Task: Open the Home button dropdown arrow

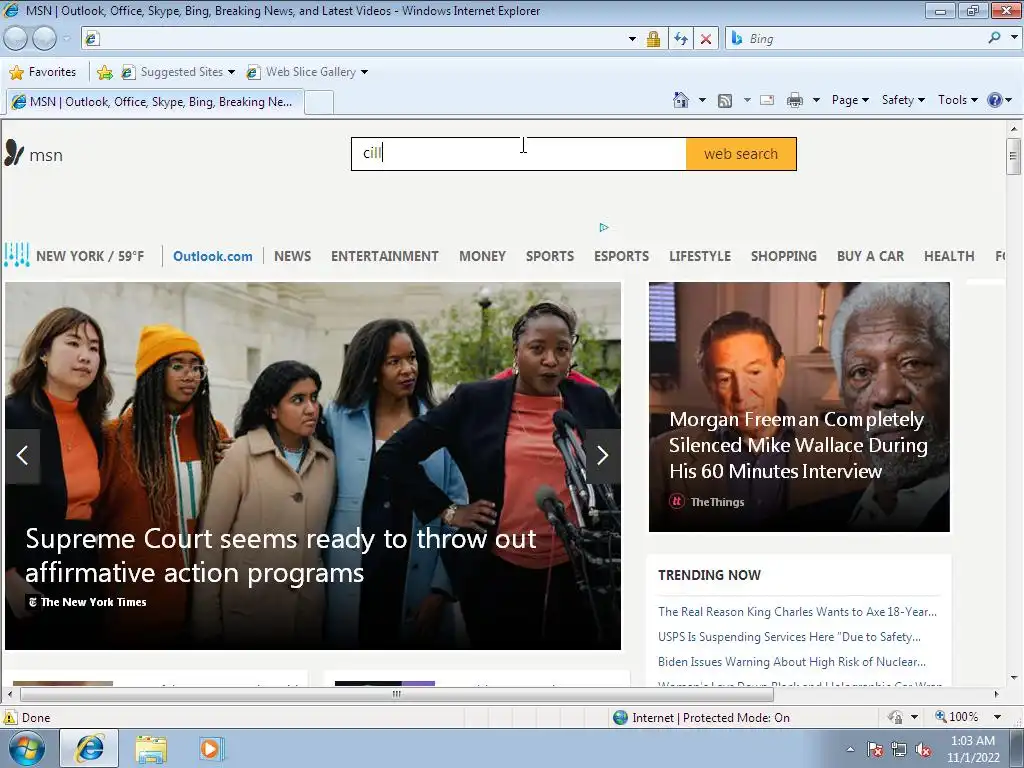Action: pos(702,100)
